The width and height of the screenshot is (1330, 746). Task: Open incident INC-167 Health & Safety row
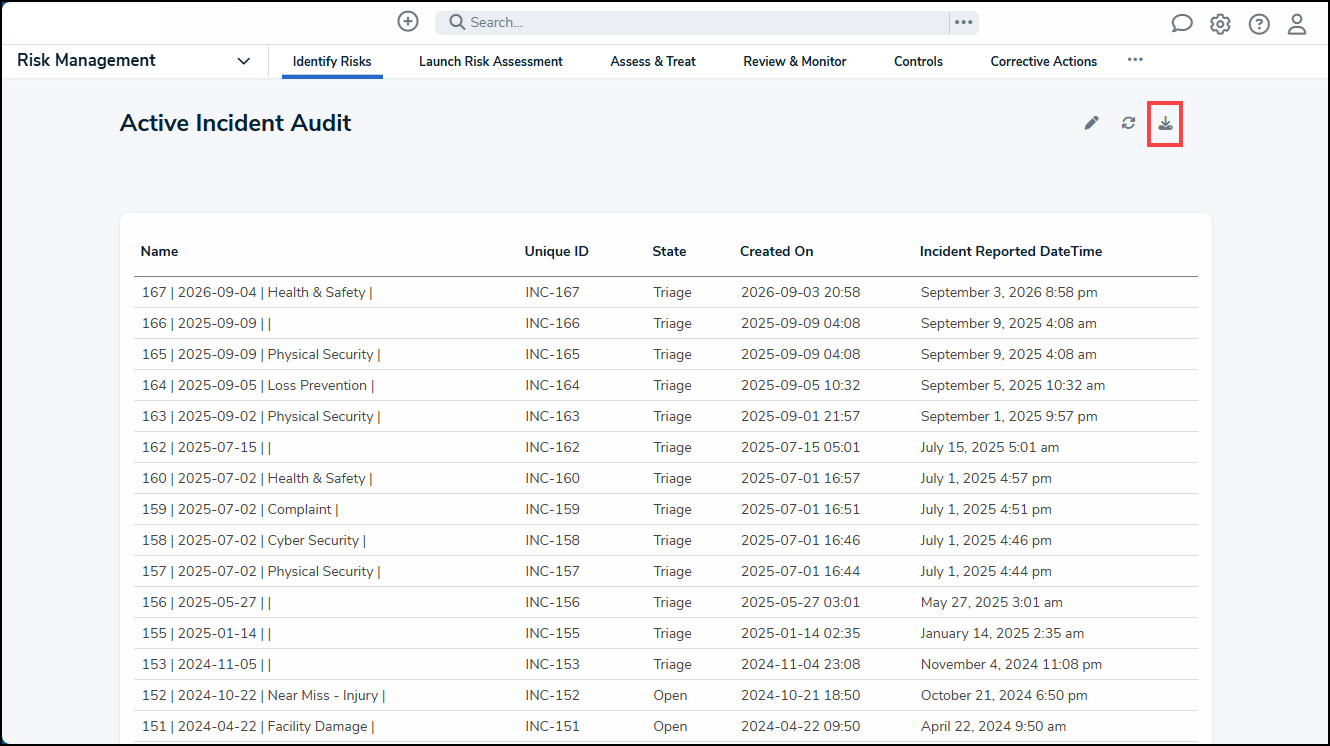tap(666, 293)
